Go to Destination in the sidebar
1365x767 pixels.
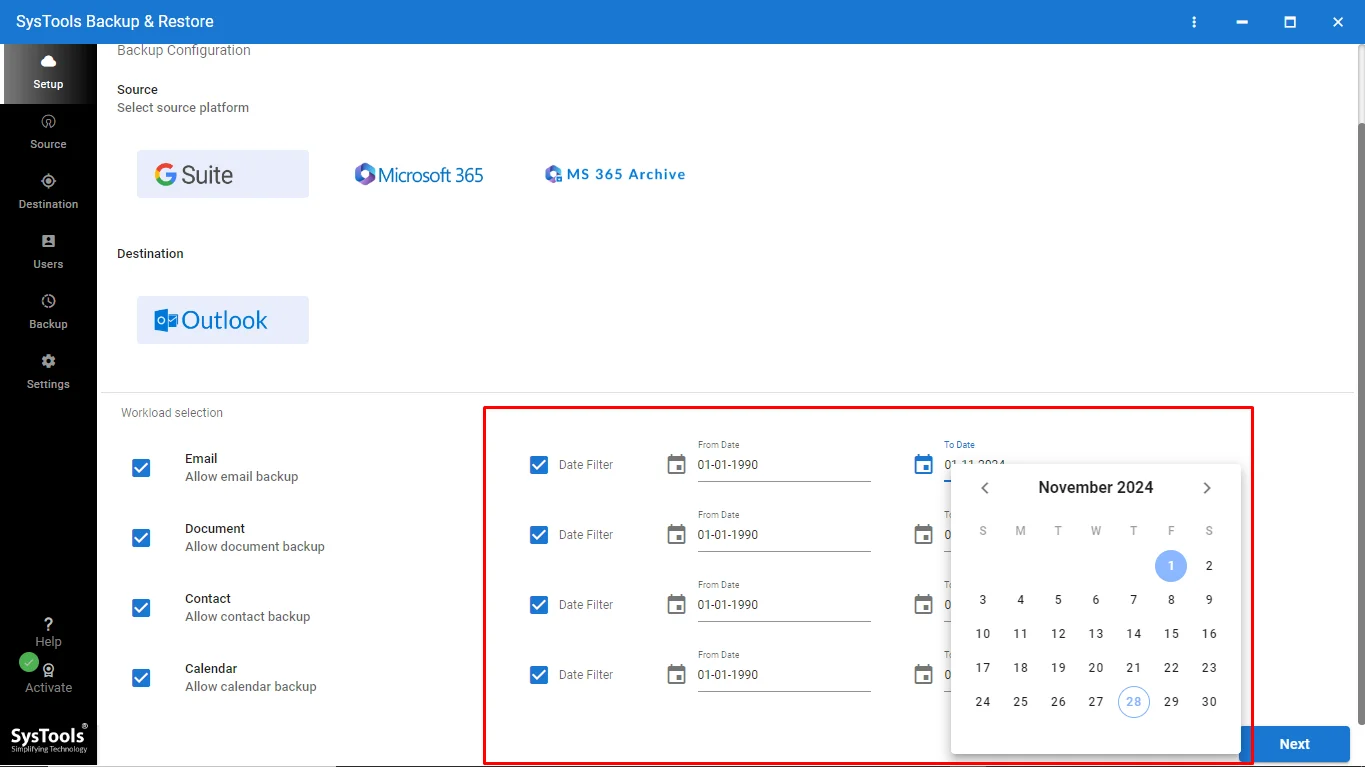tap(48, 192)
